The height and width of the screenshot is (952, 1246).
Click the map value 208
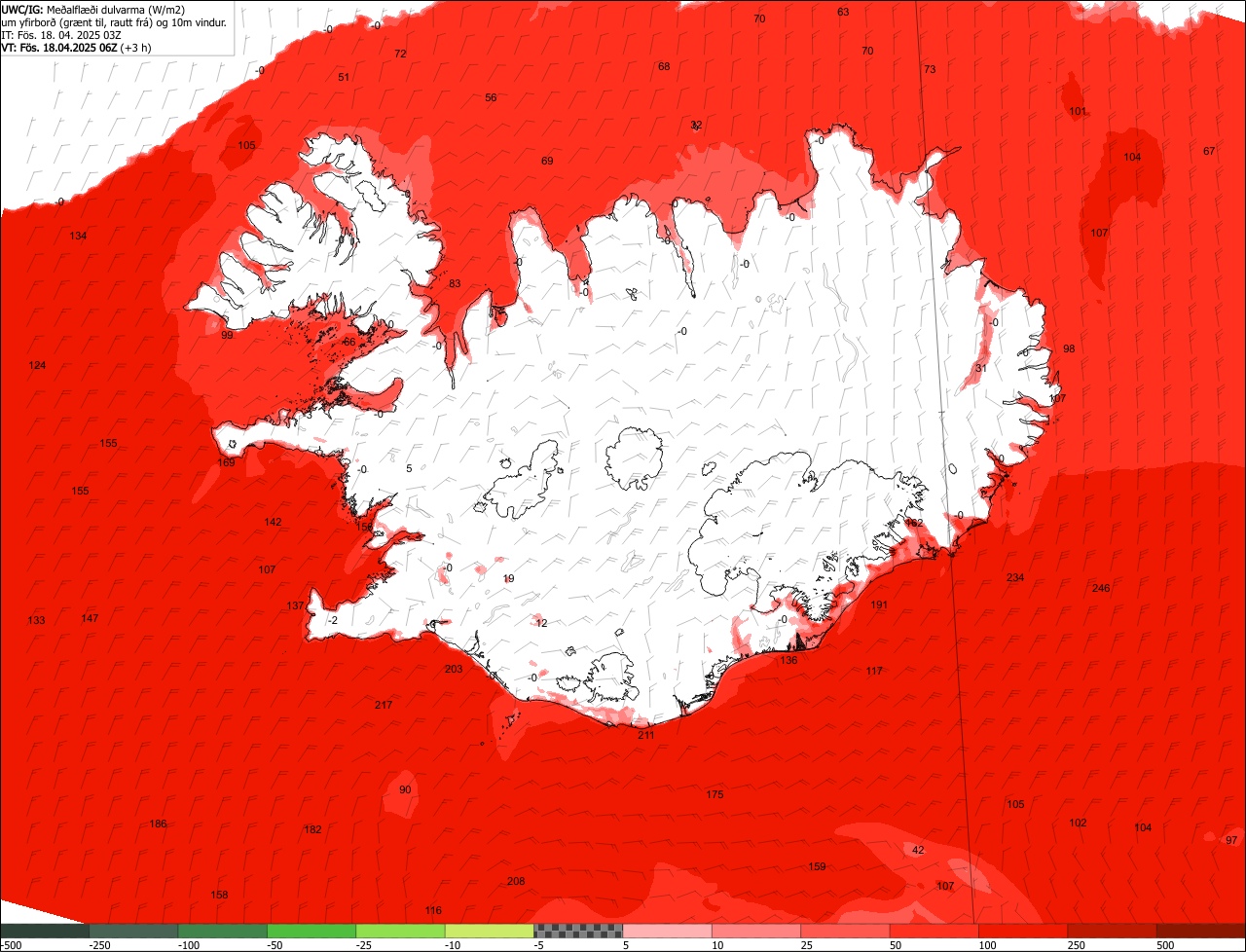pyautogui.click(x=516, y=881)
